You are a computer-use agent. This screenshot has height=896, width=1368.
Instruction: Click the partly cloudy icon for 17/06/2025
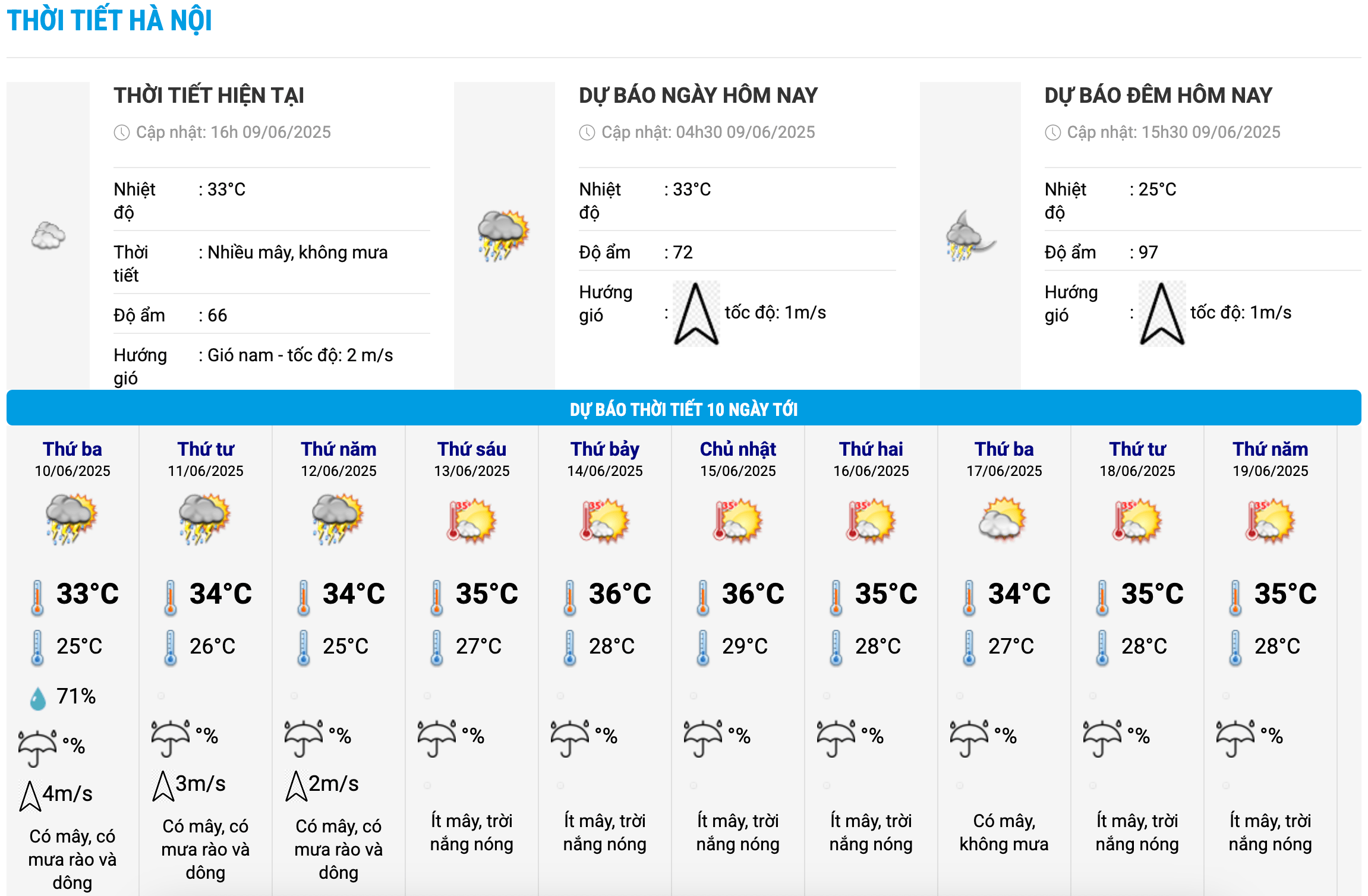coord(1003,519)
